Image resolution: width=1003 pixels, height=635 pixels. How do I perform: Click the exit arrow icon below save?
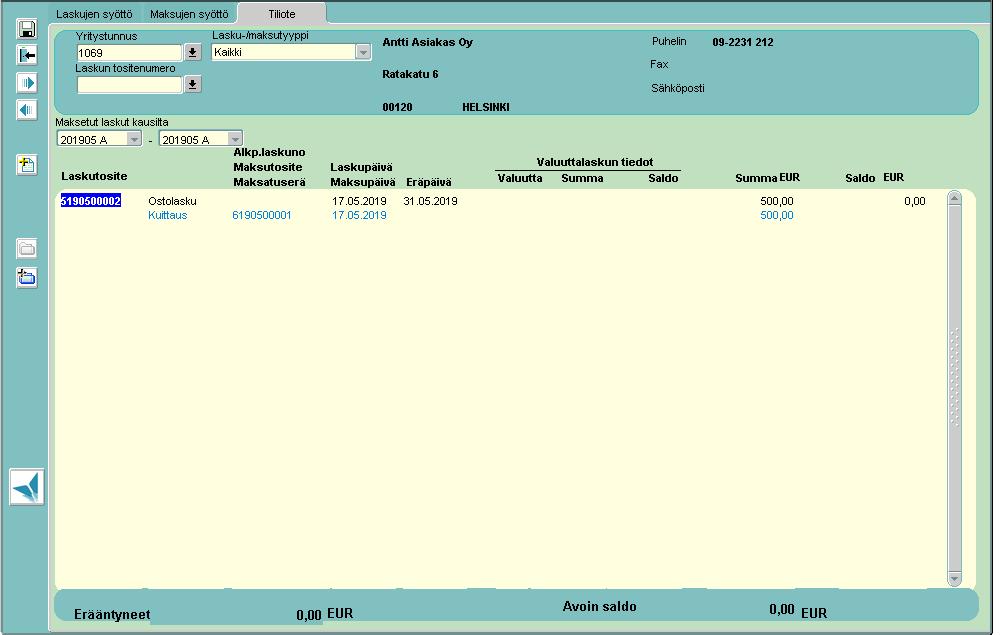(x=27, y=56)
